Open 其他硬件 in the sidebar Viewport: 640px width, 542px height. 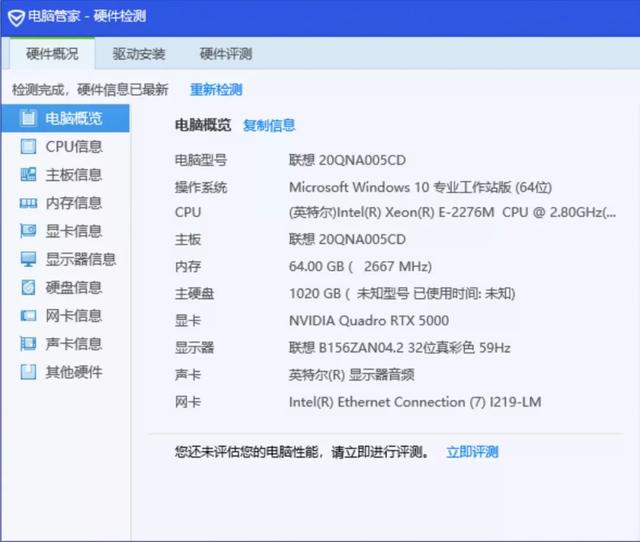click(65, 372)
